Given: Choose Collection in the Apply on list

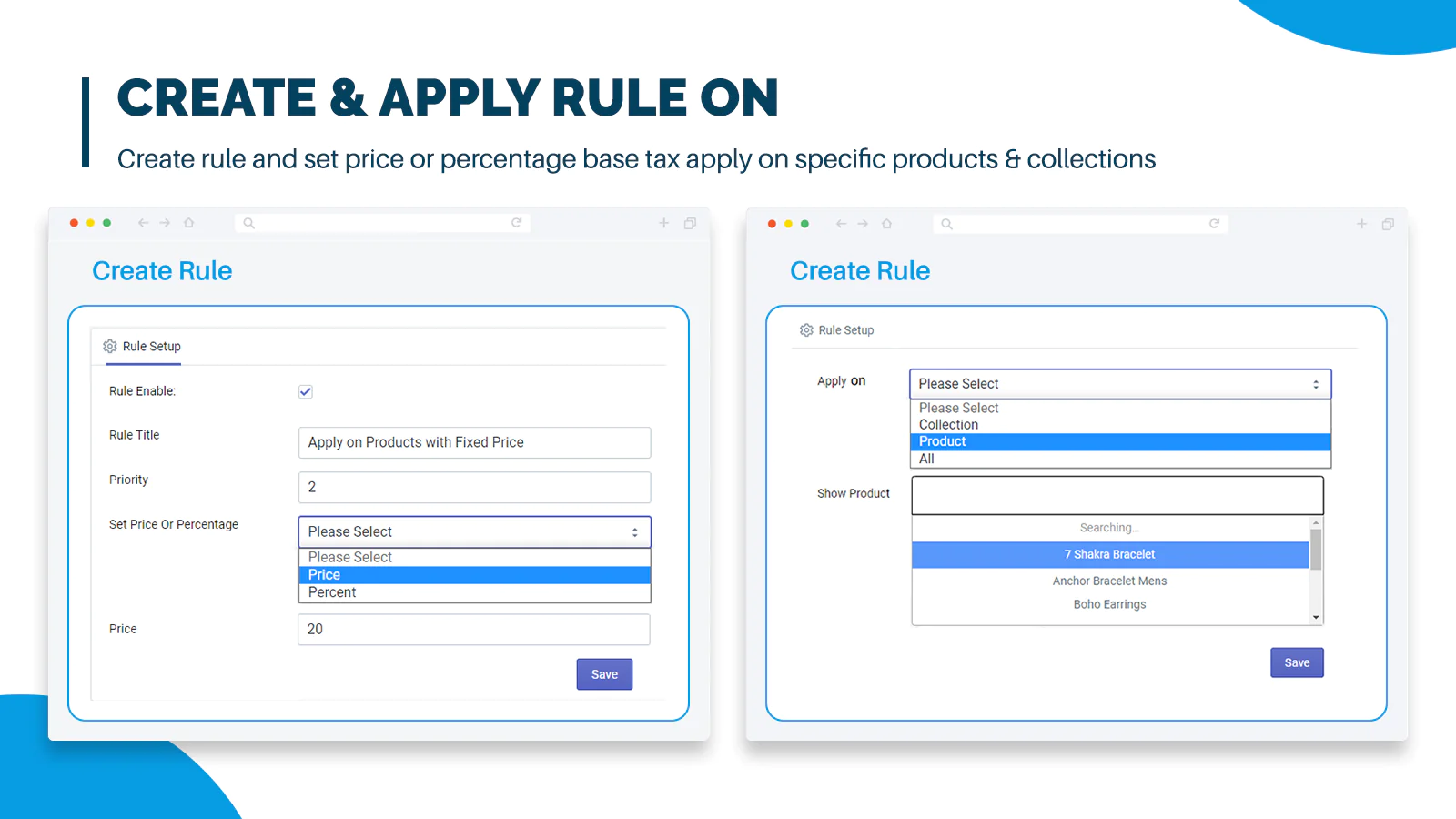Looking at the screenshot, I should click(x=948, y=425).
